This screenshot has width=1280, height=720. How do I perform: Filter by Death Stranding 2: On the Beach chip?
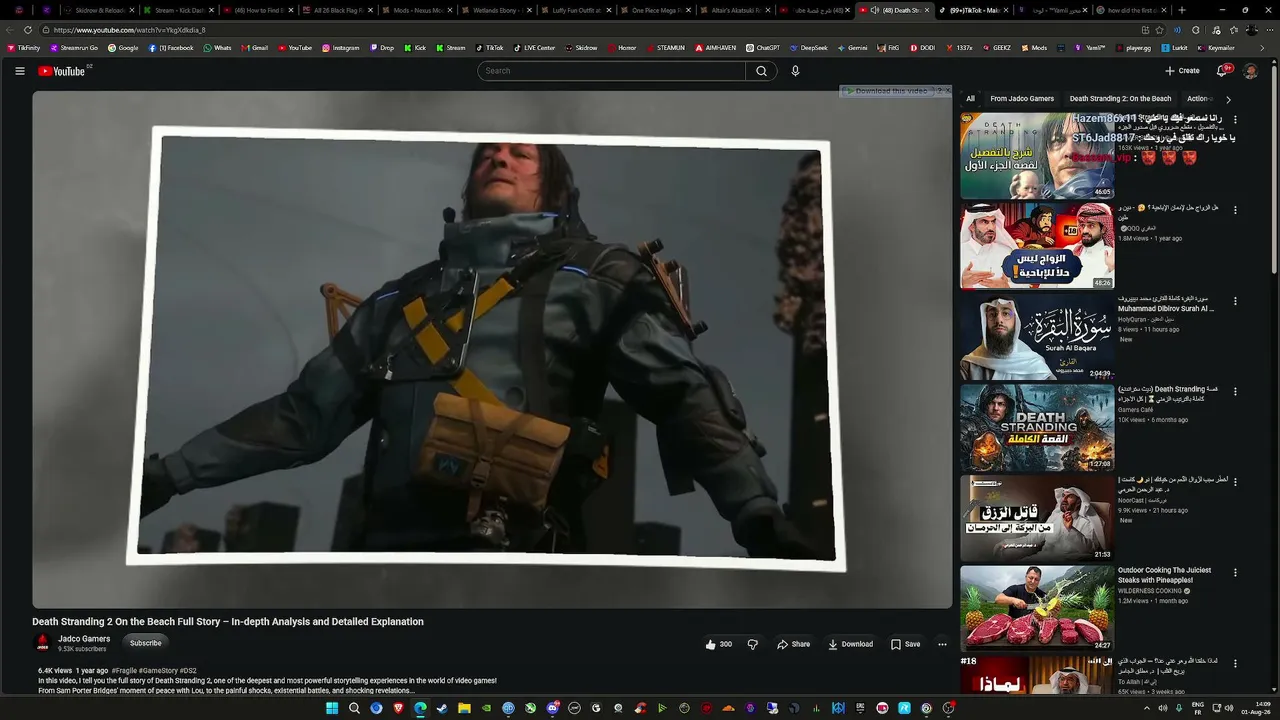click(x=1120, y=99)
